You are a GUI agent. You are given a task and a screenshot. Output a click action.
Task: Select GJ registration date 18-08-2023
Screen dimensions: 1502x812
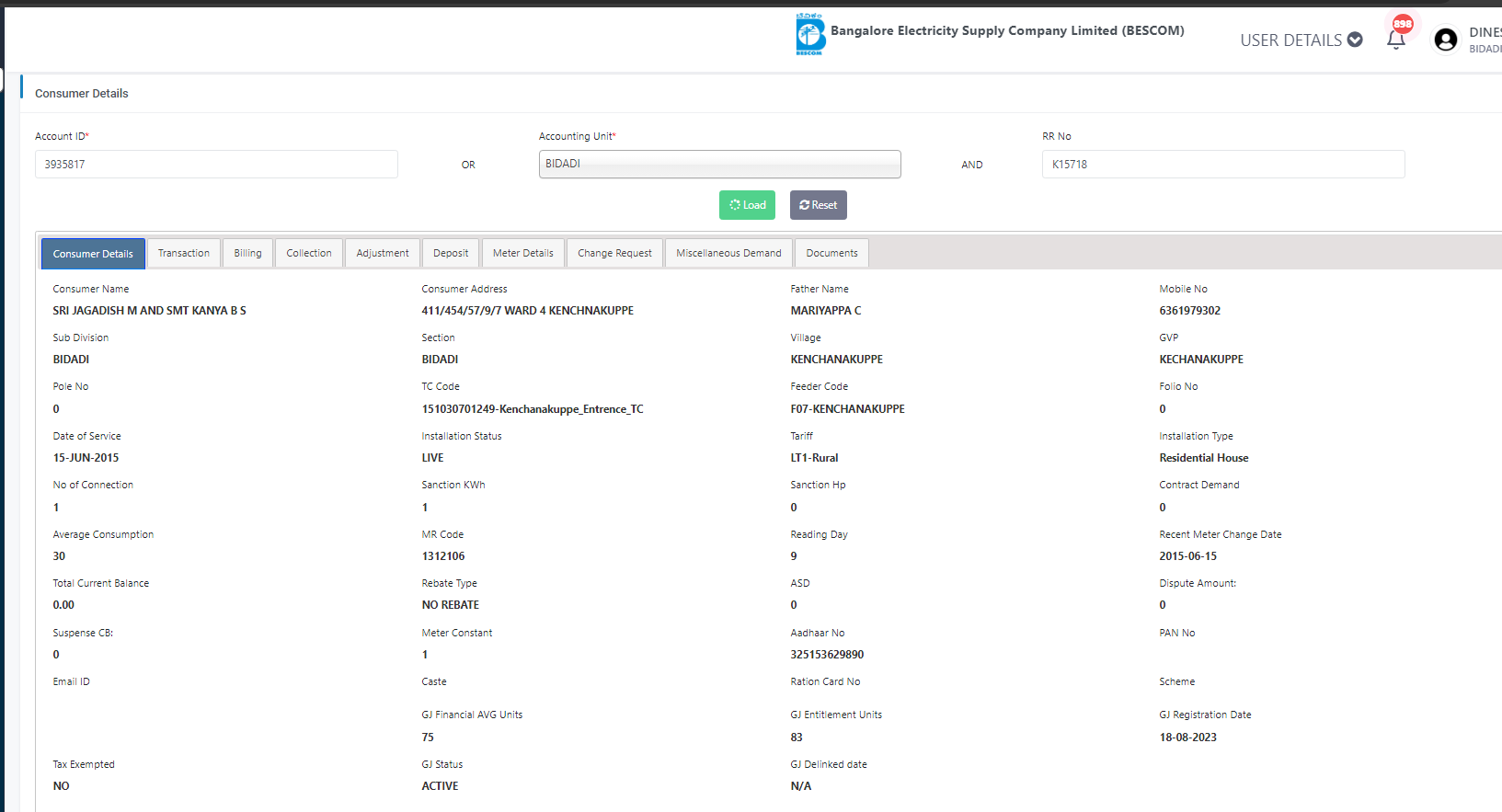(x=1188, y=738)
